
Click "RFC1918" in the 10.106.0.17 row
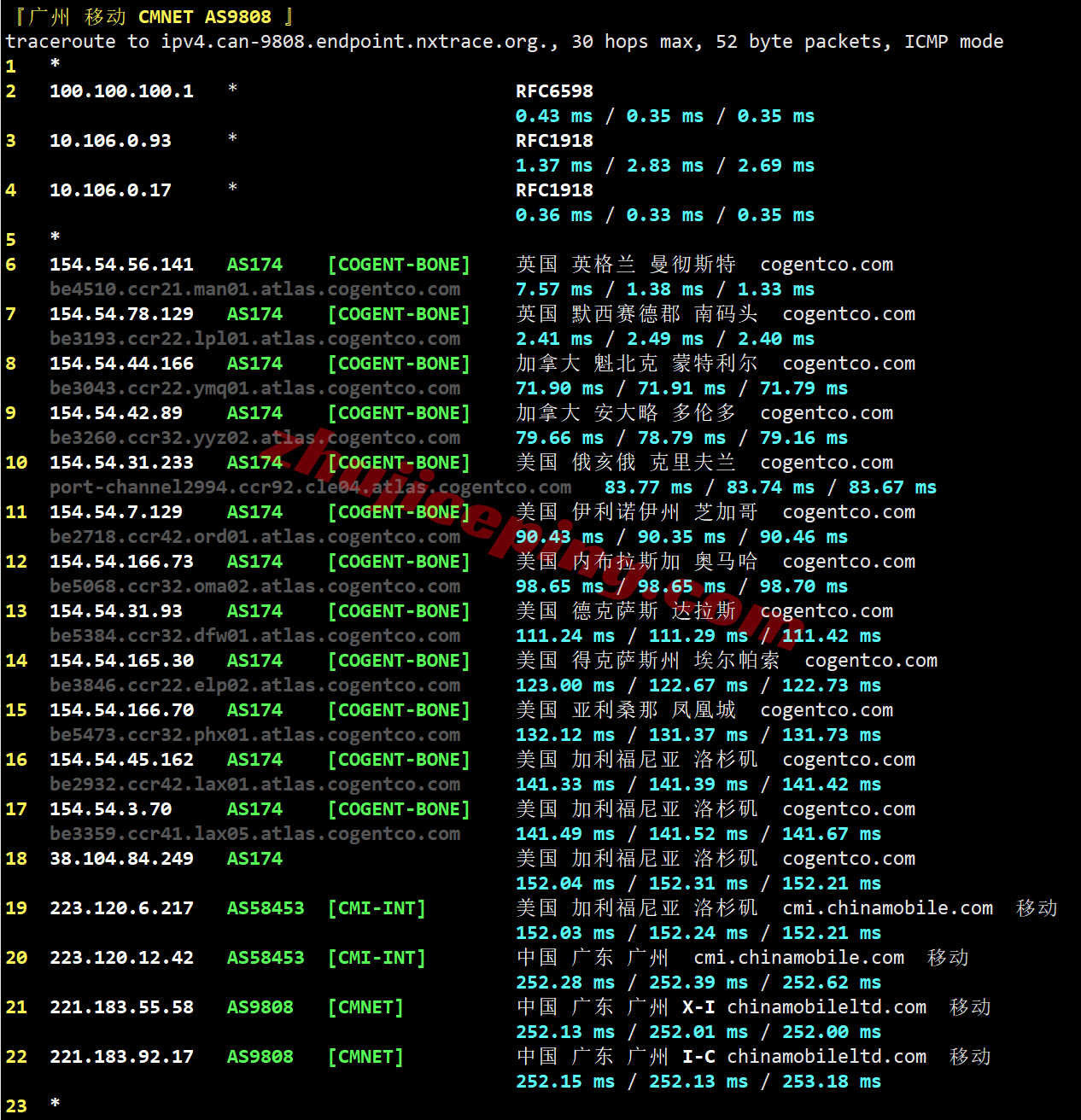(554, 190)
